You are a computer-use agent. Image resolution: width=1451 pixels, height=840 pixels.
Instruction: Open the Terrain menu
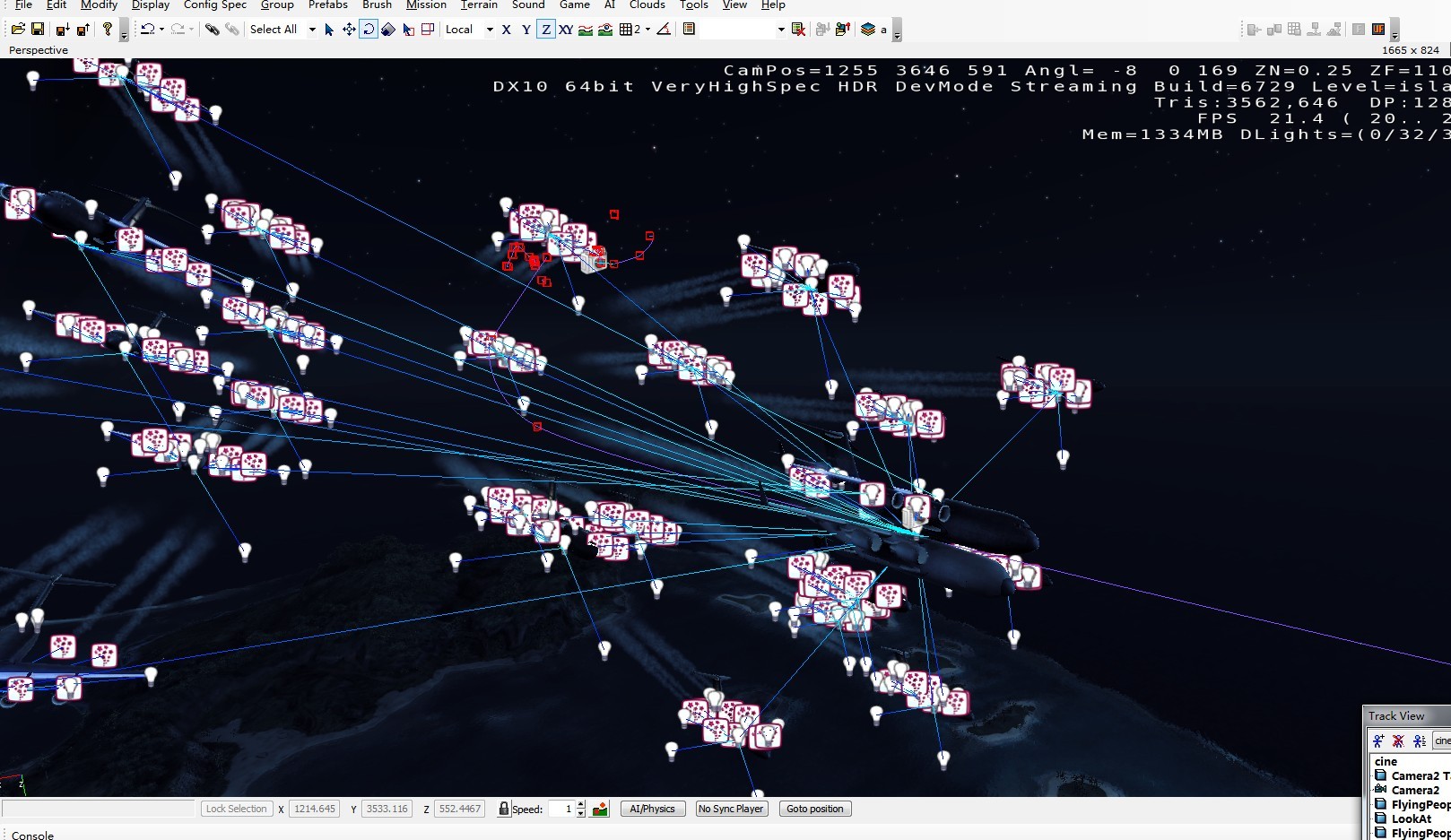click(479, 5)
